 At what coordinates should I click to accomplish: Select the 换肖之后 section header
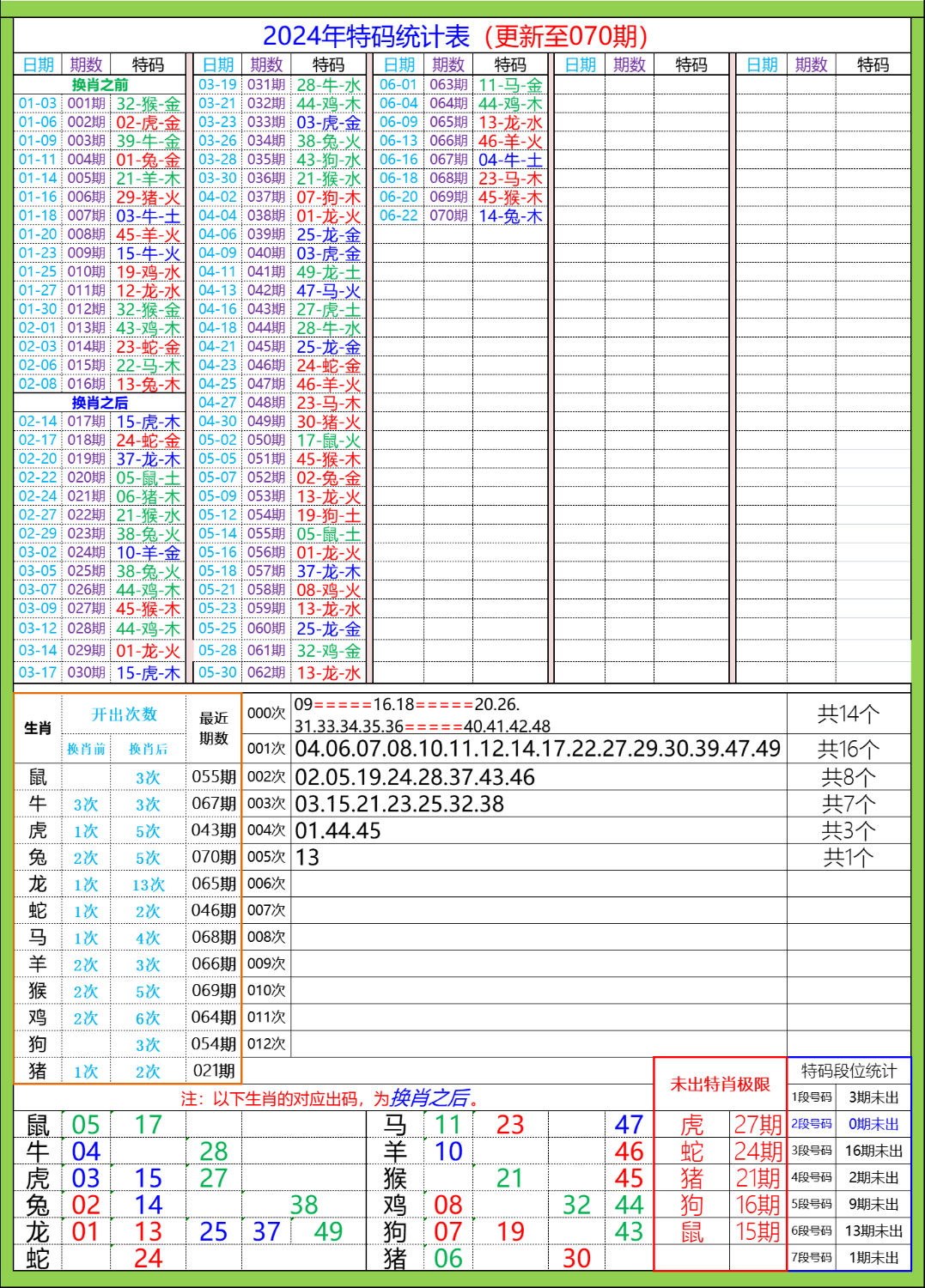pyautogui.click(x=100, y=403)
